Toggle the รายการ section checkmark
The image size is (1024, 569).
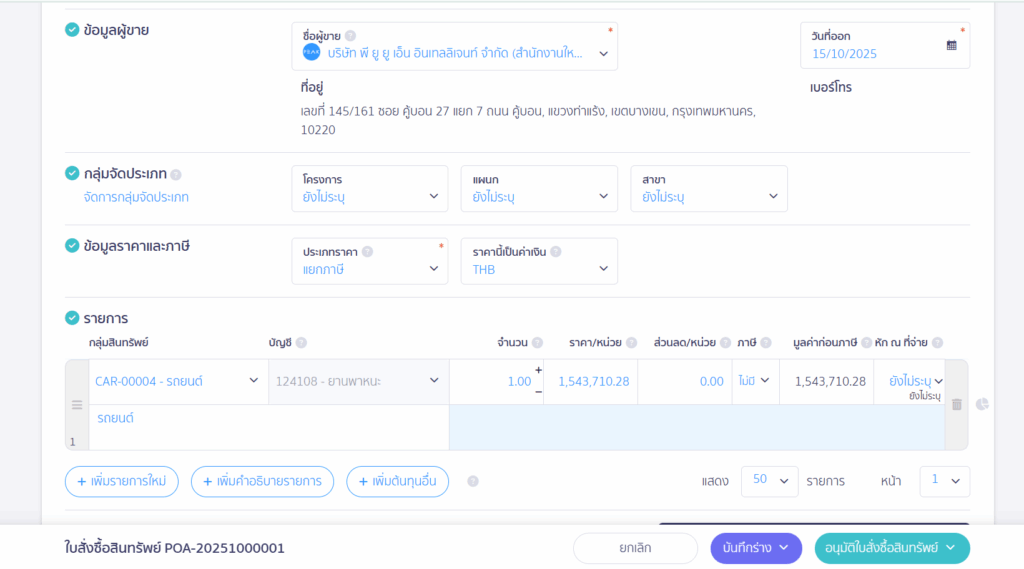pyautogui.click(x=72, y=318)
